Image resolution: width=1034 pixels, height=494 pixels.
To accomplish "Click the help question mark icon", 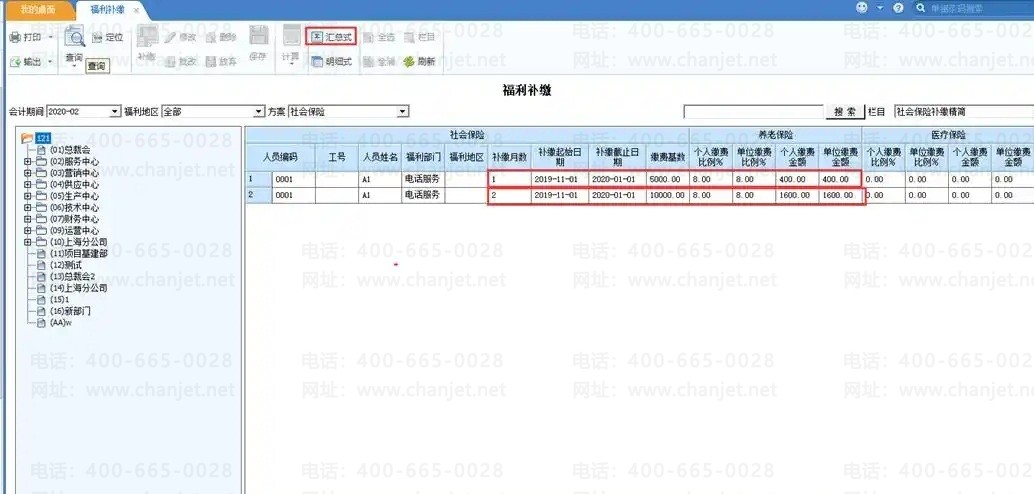I will tap(898, 8).
